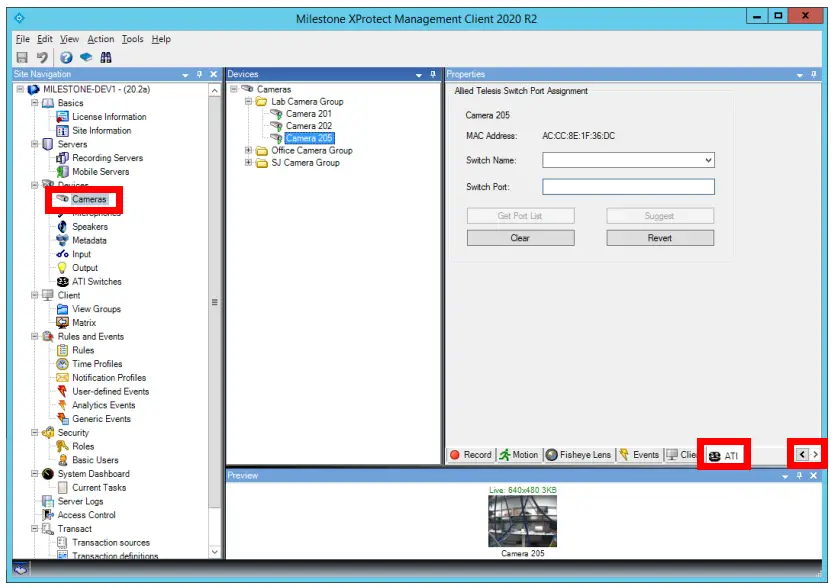This screenshot has width=834, height=588.
Task: Collapse the Rules and Events node
Action: 35,336
